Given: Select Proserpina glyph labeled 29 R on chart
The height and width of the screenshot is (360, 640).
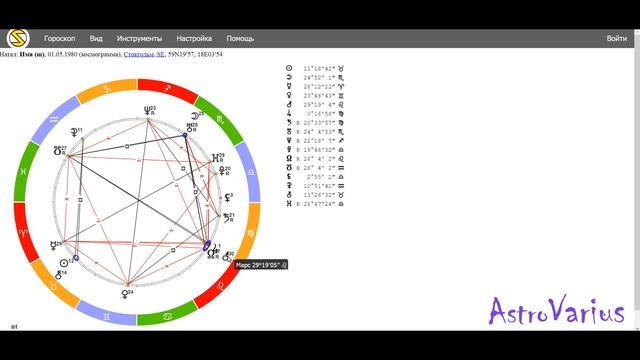Looking at the screenshot, I should tap(216, 158).
